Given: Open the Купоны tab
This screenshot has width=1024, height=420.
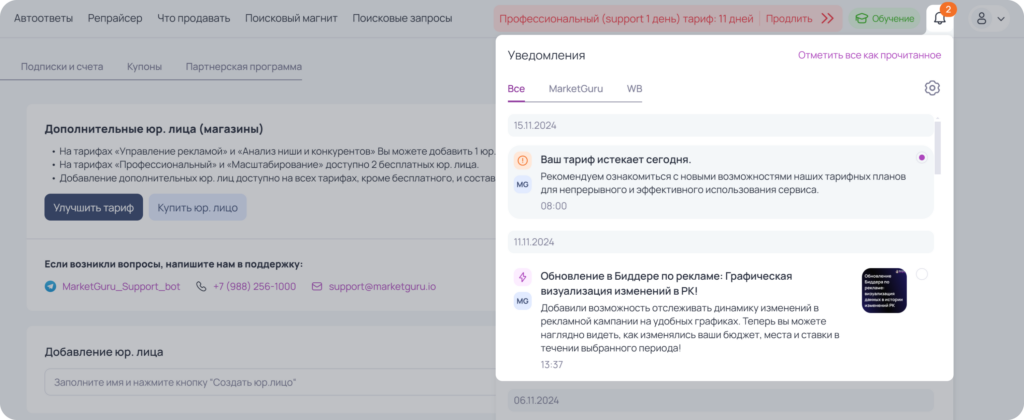Looking at the screenshot, I should [x=144, y=67].
